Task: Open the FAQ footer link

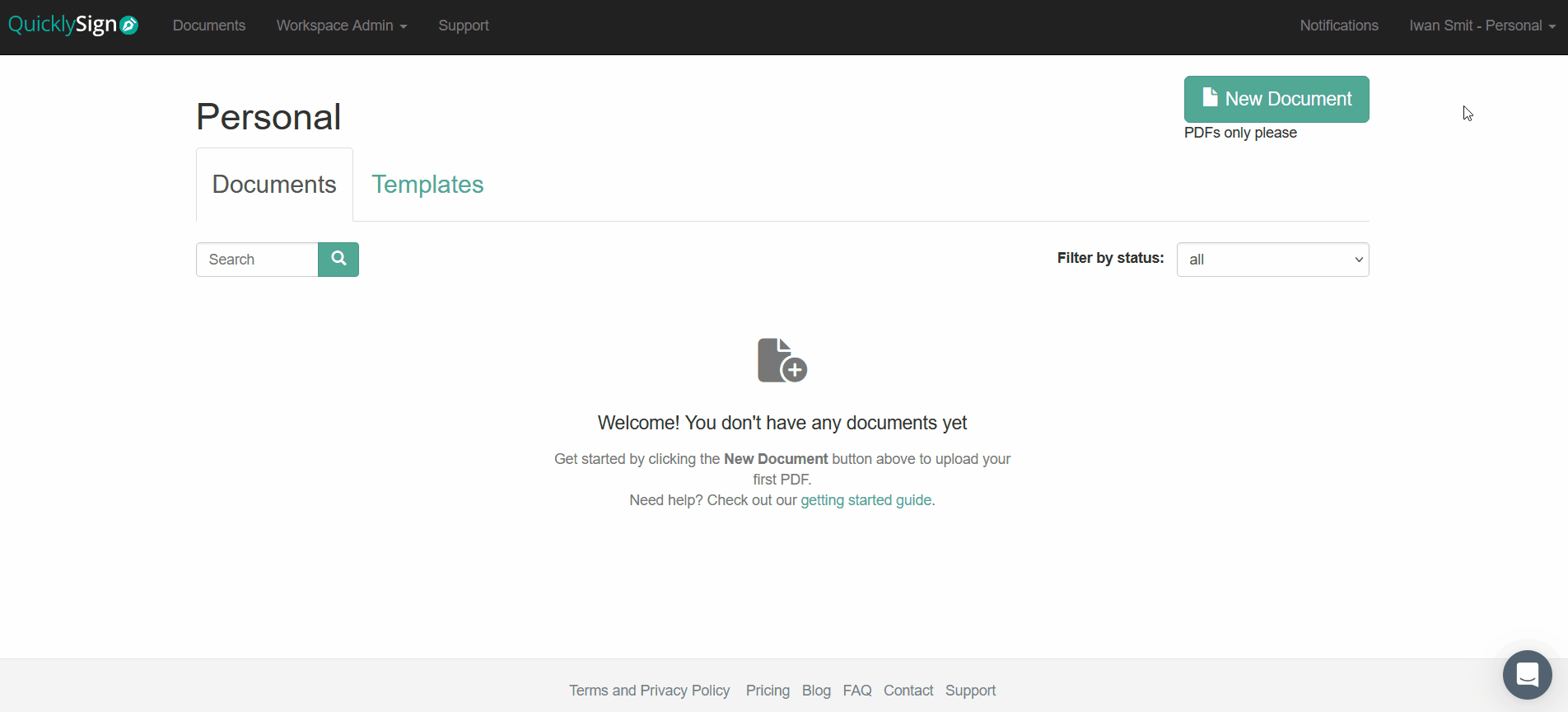Action: coord(857,691)
